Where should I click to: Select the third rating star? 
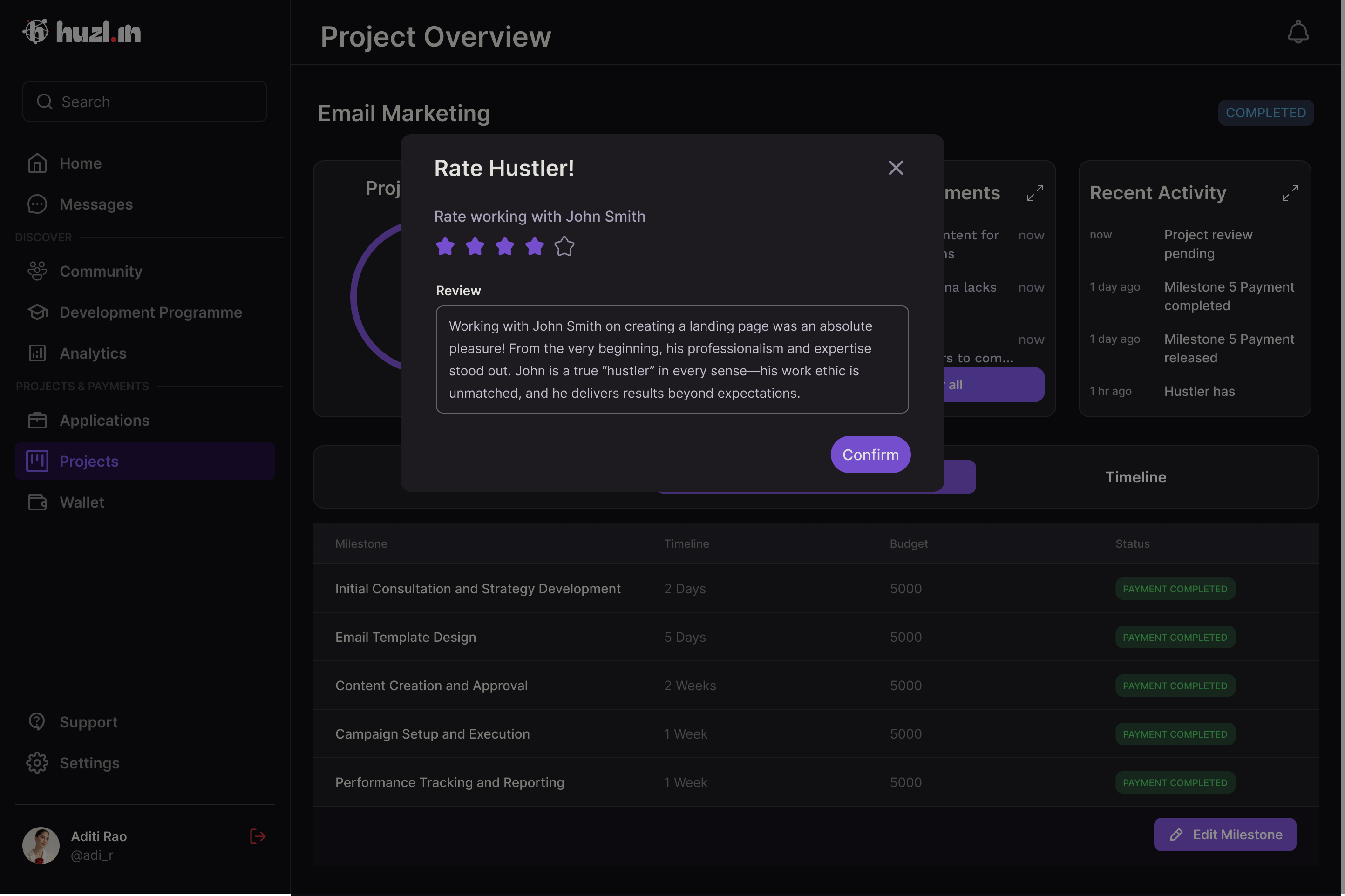pos(504,246)
